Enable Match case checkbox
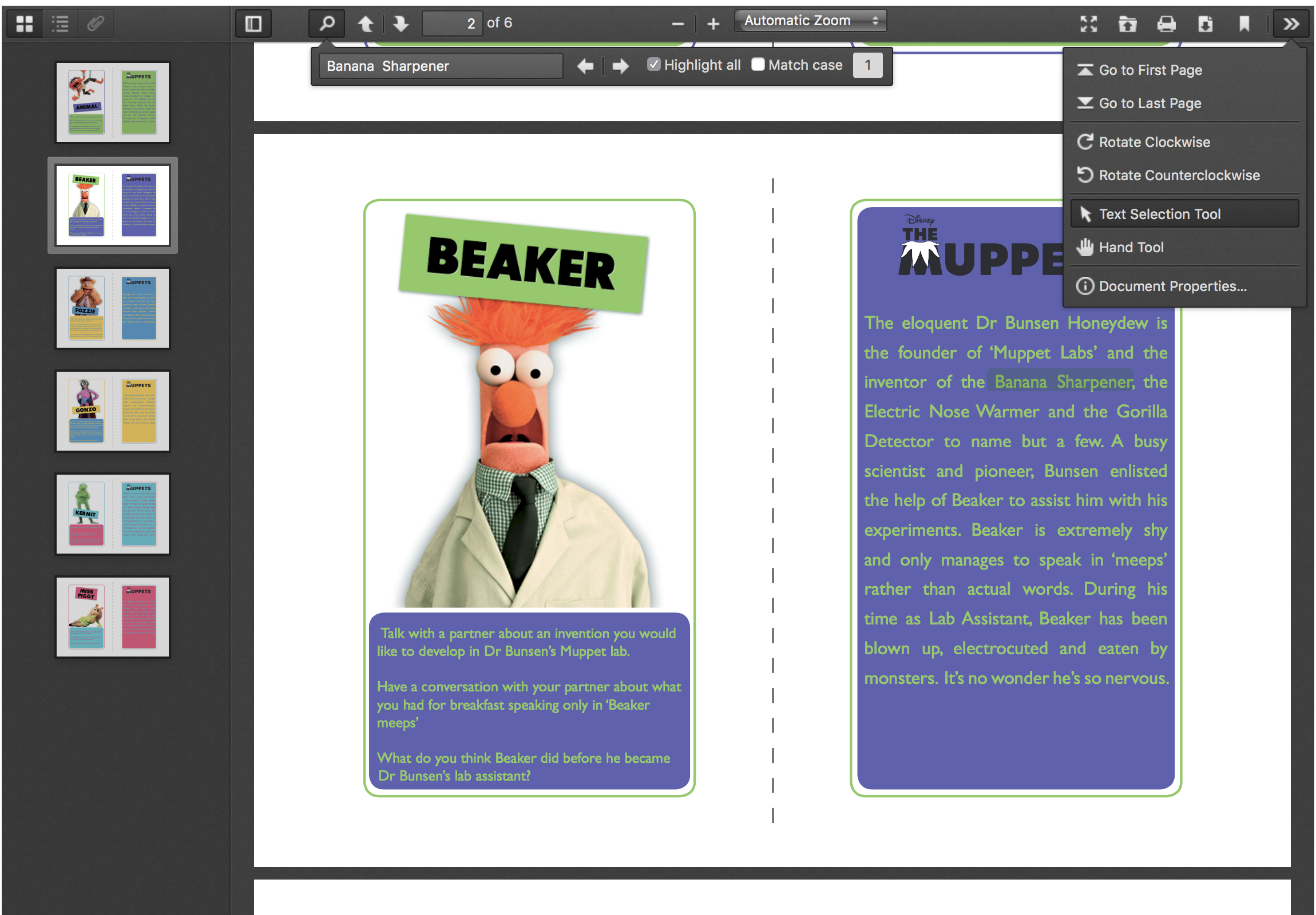The width and height of the screenshot is (1316, 915). click(x=758, y=65)
